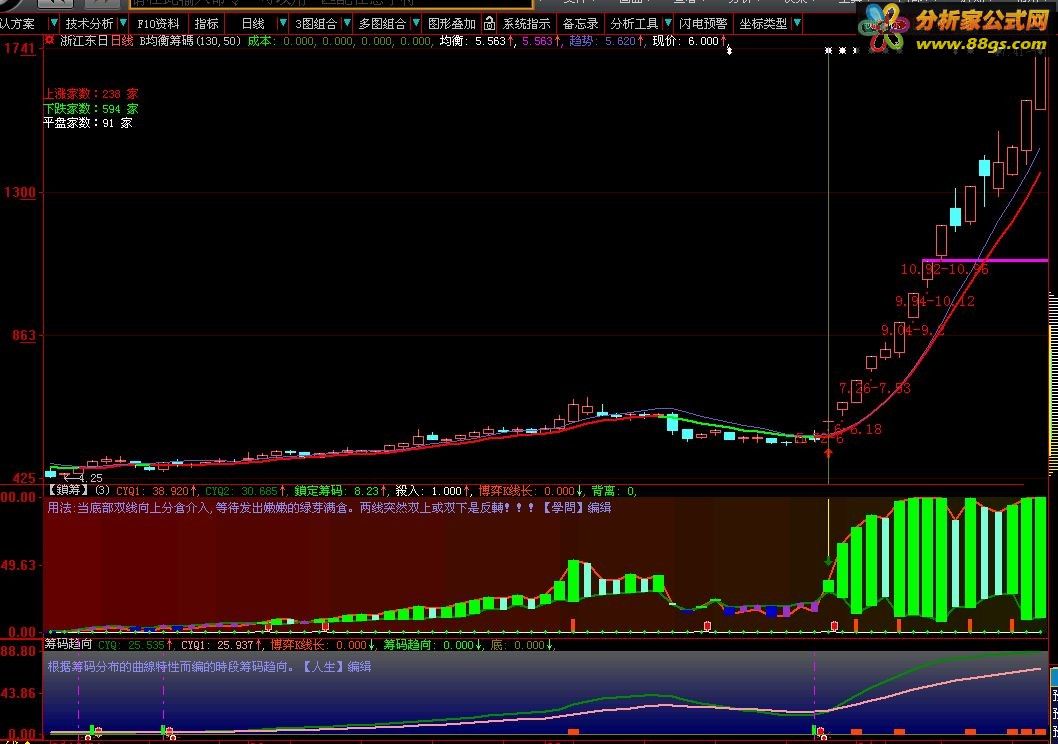Image resolution: width=1058 pixels, height=744 pixels.
Task: Click the 425 price axis label
Action: click(x=22, y=478)
